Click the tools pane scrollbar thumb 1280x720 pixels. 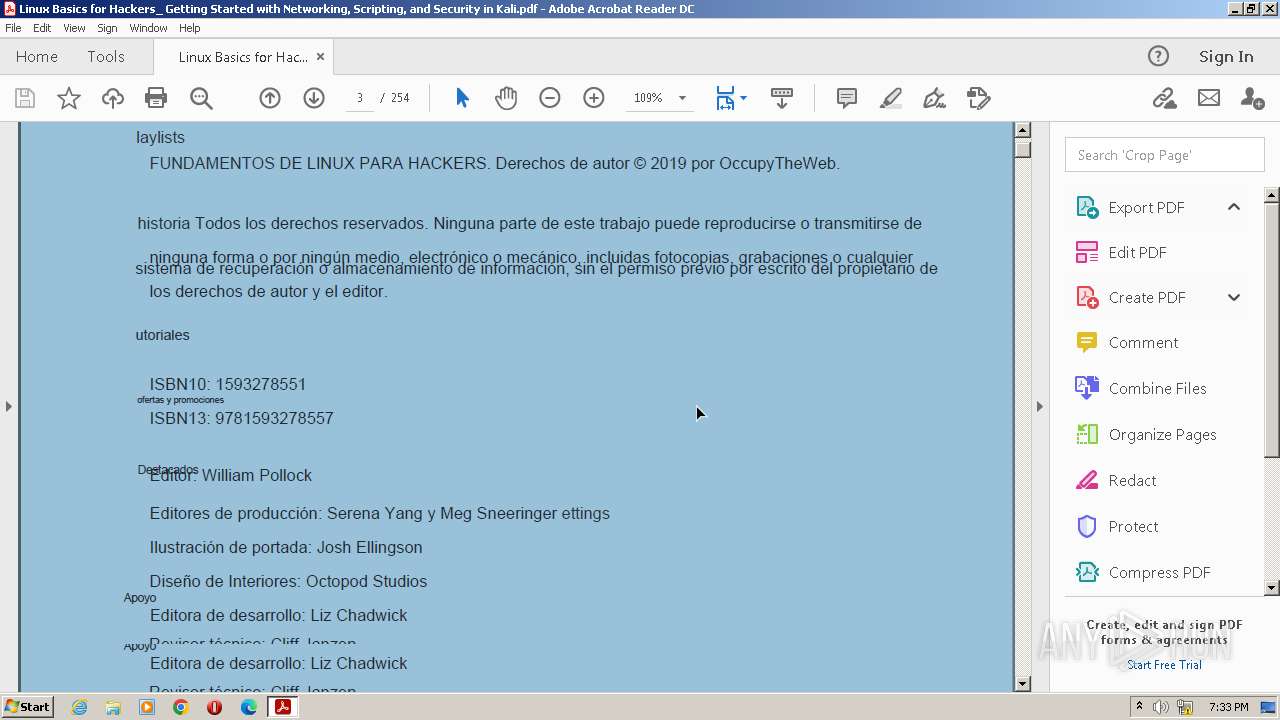pyautogui.click(x=1272, y=330)
